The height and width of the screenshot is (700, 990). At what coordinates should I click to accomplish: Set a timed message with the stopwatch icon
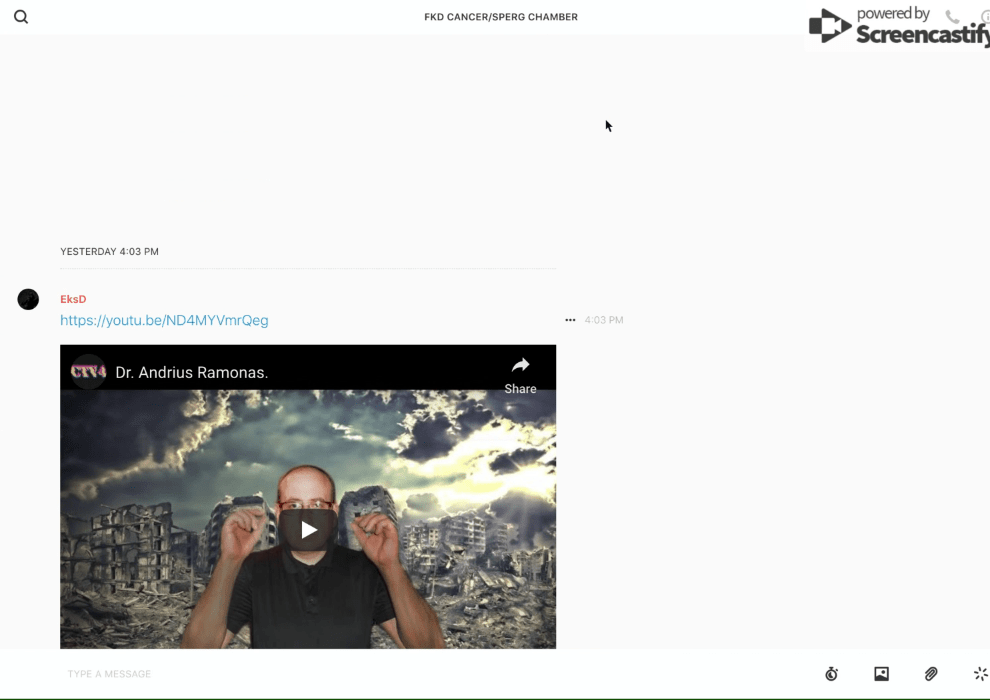pyautogui.click(x=831, y=674)
